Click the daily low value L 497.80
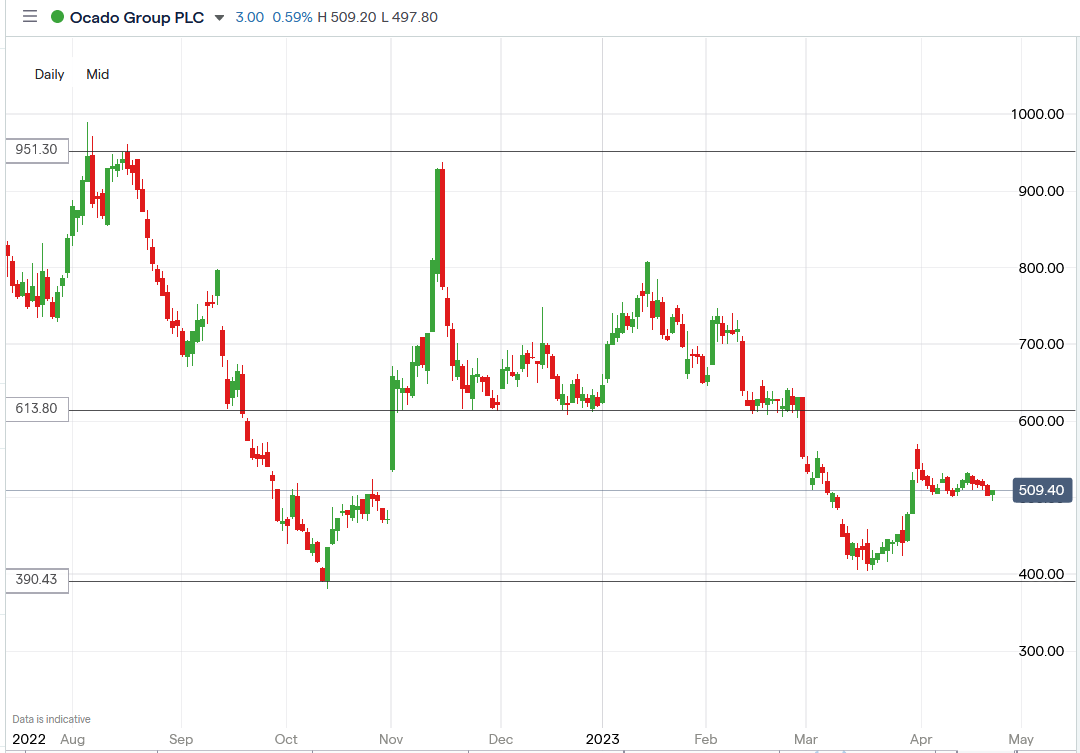1080x753 pixels. [409, 17]
